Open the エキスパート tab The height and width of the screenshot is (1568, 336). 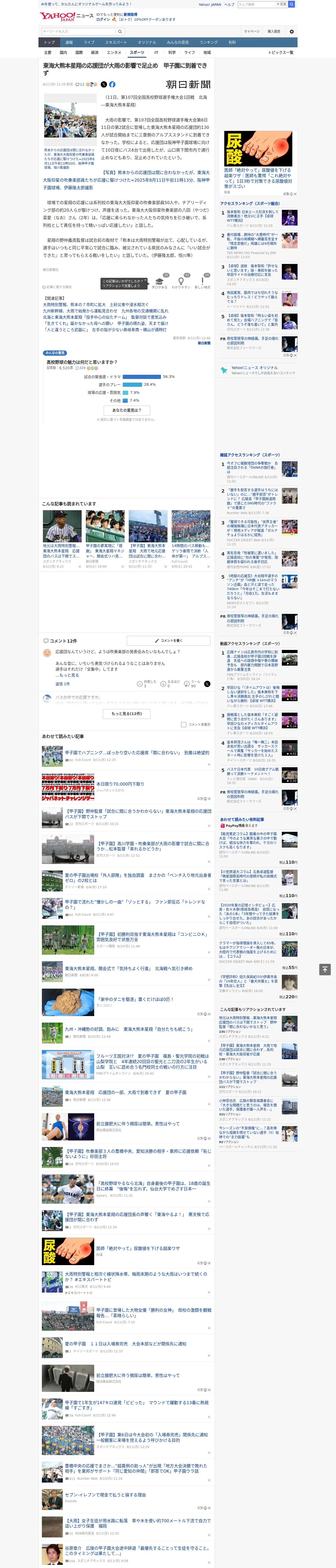[116, 43]
